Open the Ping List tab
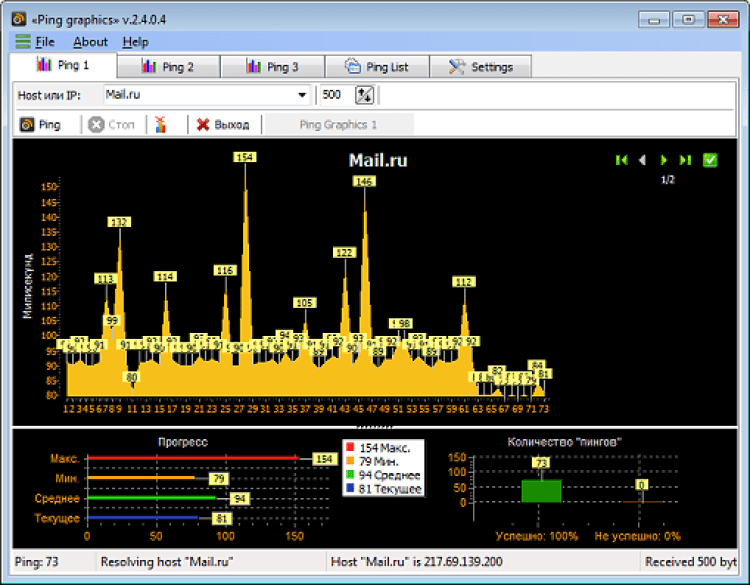 click(377, 67)
